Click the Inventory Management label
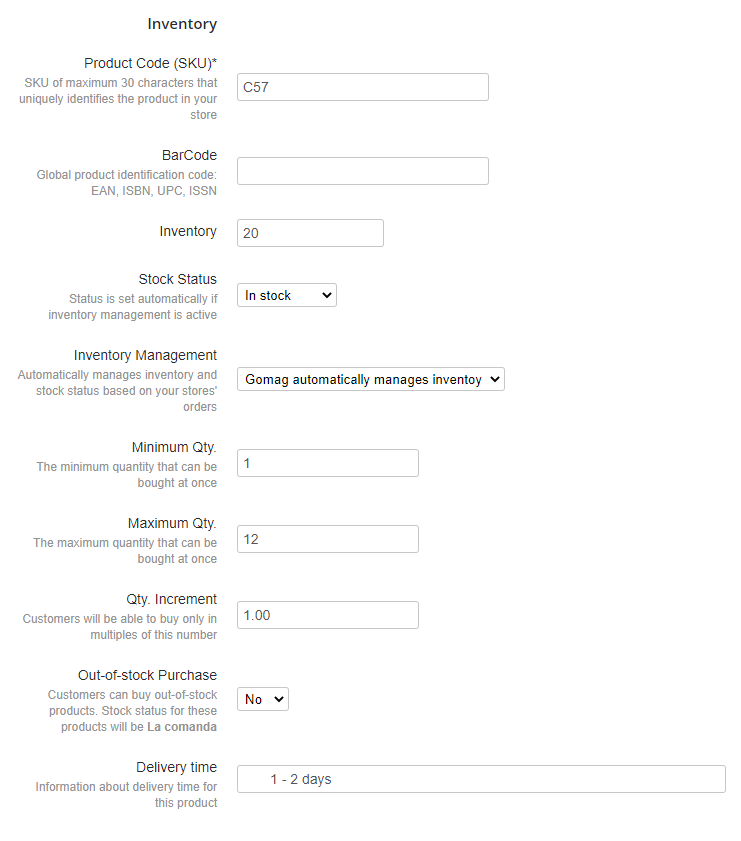 [145, 355]
